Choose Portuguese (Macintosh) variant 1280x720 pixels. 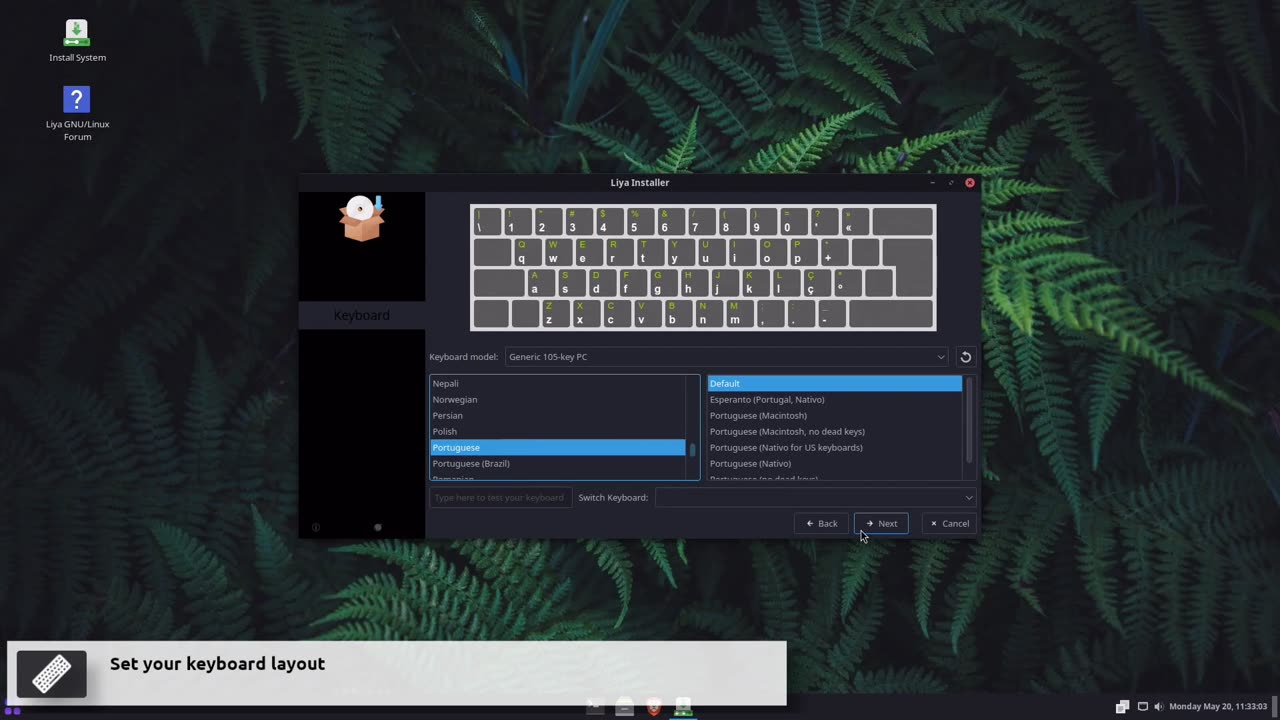(x=834, y=415)
